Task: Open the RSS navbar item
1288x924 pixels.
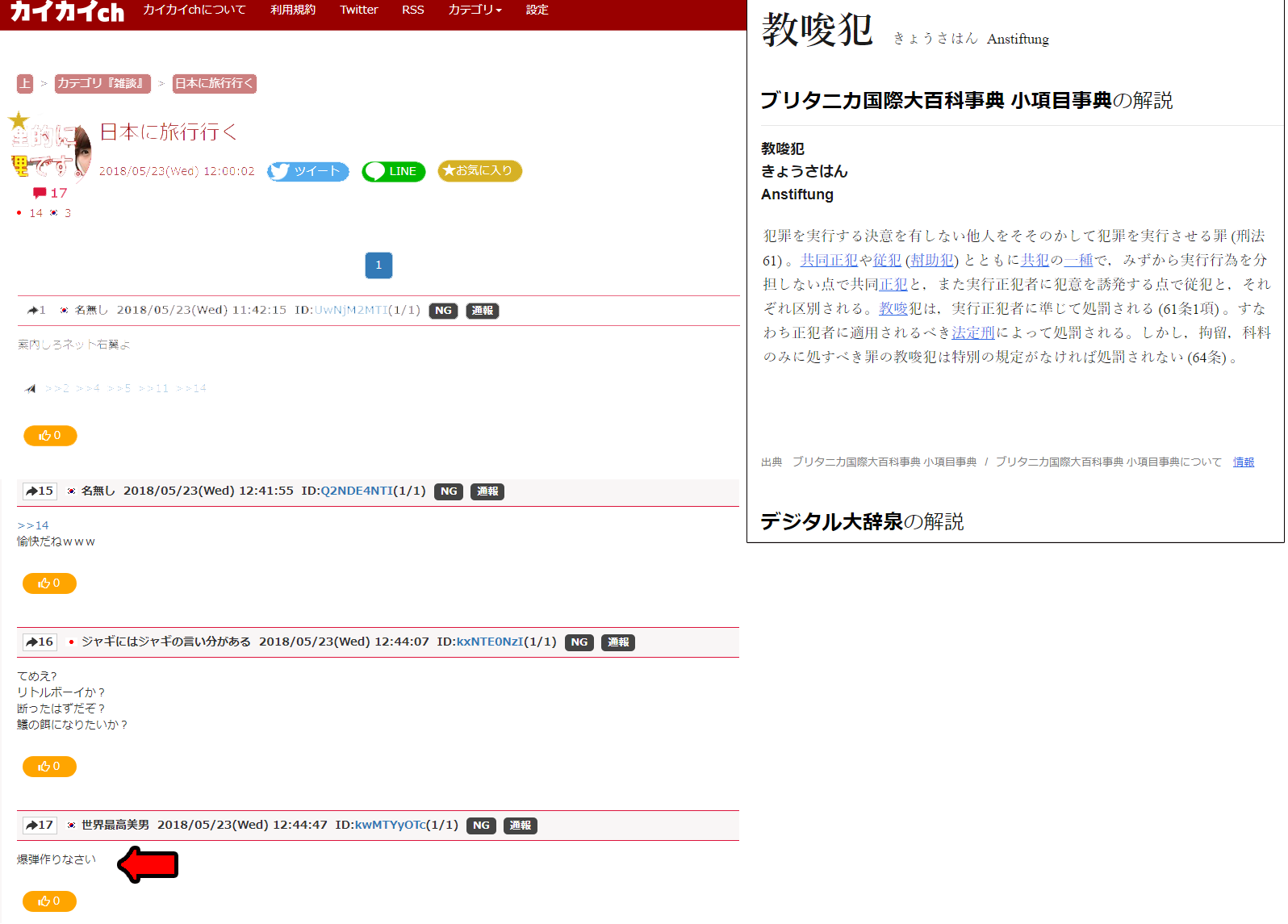Action: point(412,10)
